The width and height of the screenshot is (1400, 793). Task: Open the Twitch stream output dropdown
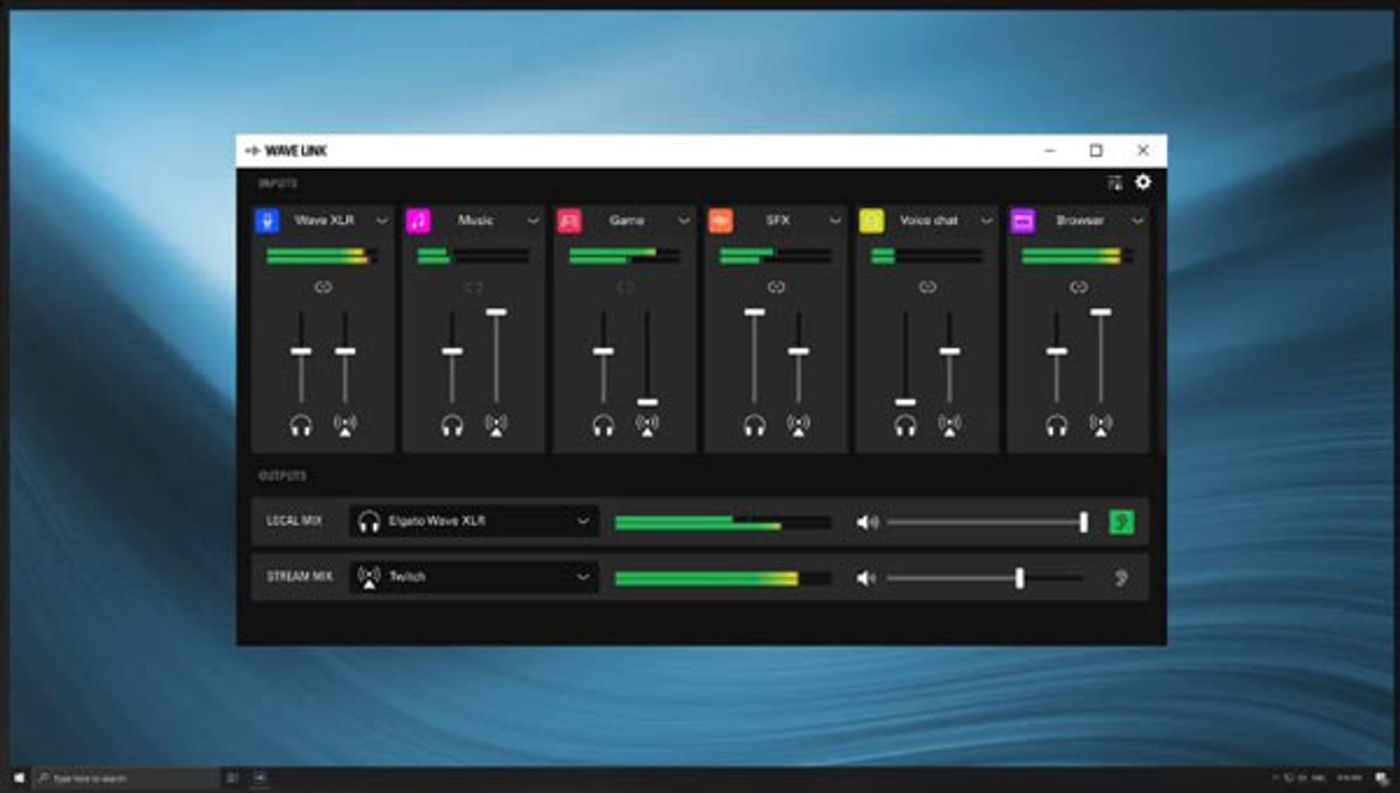pyautogui.click(x=474, y=577)
